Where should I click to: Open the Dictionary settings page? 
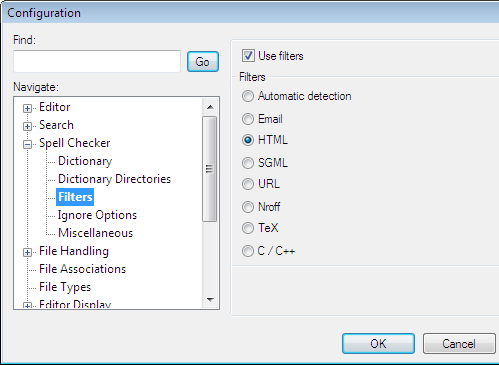pyautogui.click(x=85, y=161)
